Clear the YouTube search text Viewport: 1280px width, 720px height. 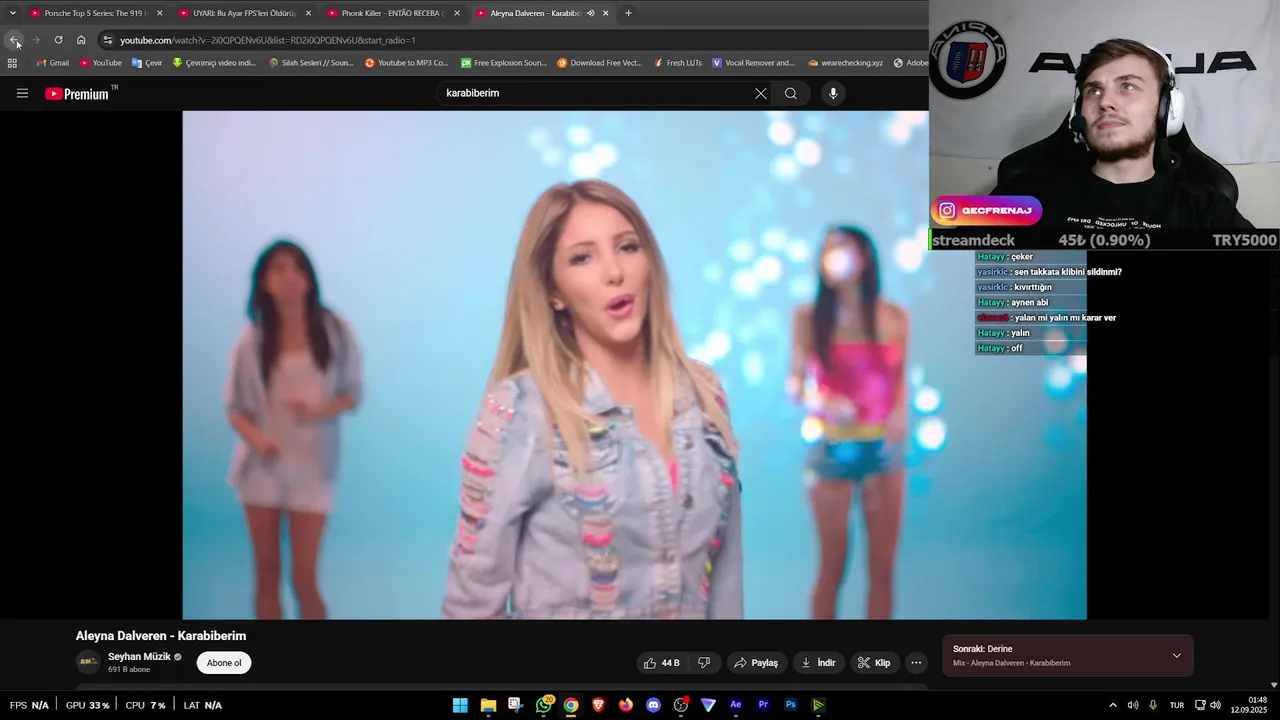coord(760,93)
